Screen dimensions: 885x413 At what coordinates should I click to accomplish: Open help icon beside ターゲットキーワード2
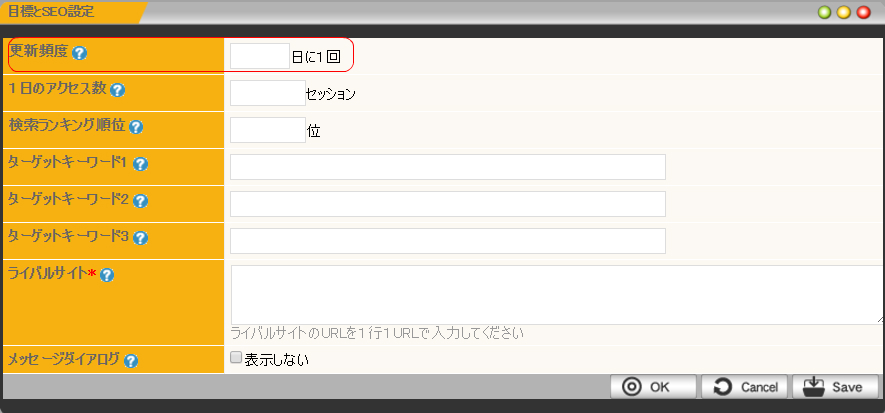pyautogui.click(x=141, y=201)
